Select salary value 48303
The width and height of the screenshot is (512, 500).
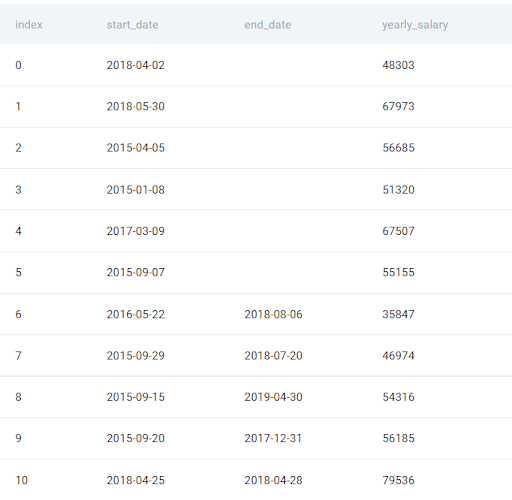[398, 65]
